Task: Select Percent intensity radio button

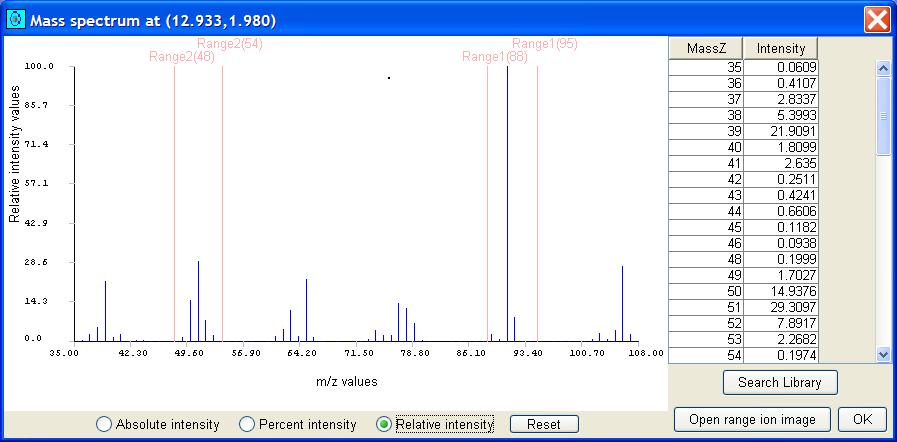Action: tap(247, 424)
